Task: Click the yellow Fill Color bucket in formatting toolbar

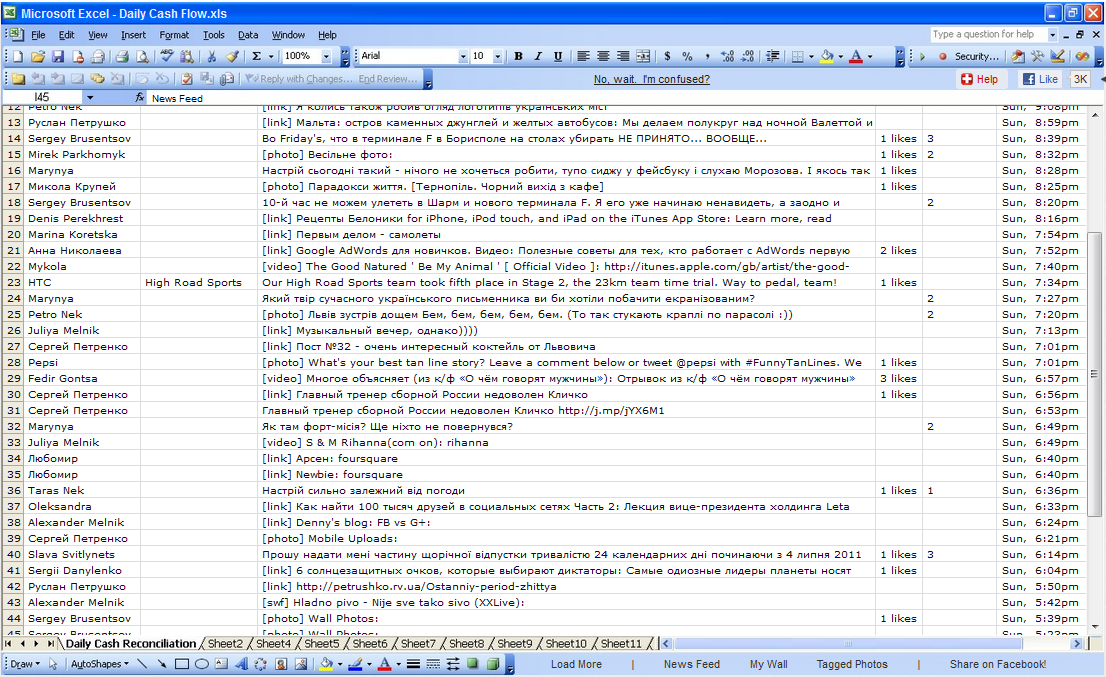Action: point(827,56)
